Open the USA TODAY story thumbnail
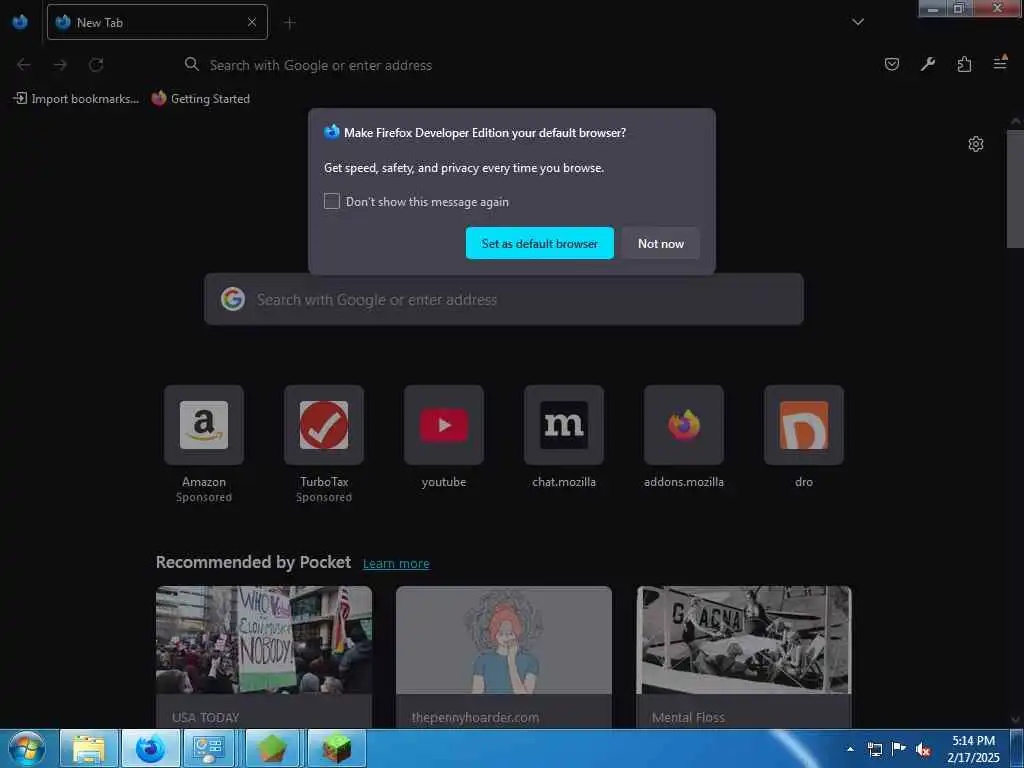 pos(264,640)
